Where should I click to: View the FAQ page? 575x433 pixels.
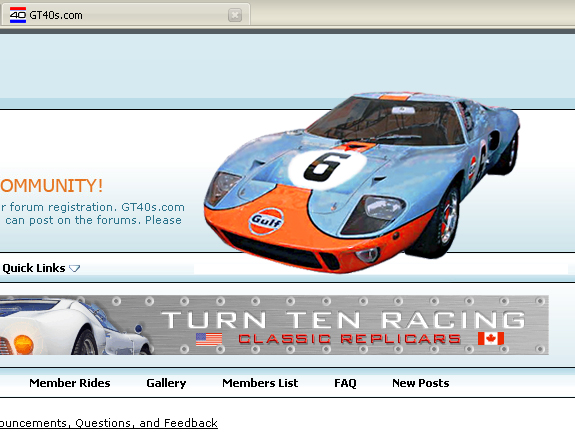[345, 383]
